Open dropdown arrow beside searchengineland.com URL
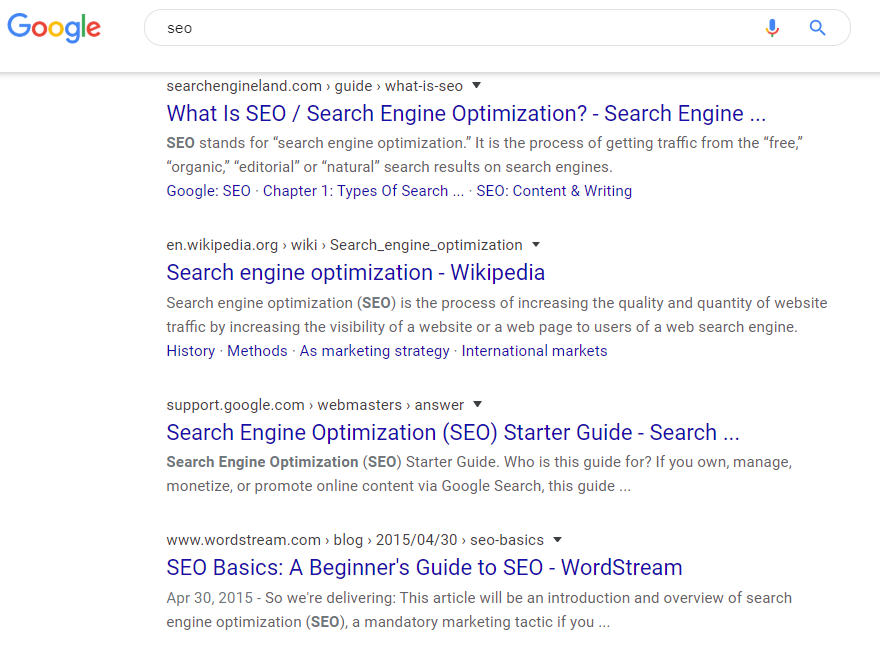This screenshot has width=880, height=652. point(476,85)
